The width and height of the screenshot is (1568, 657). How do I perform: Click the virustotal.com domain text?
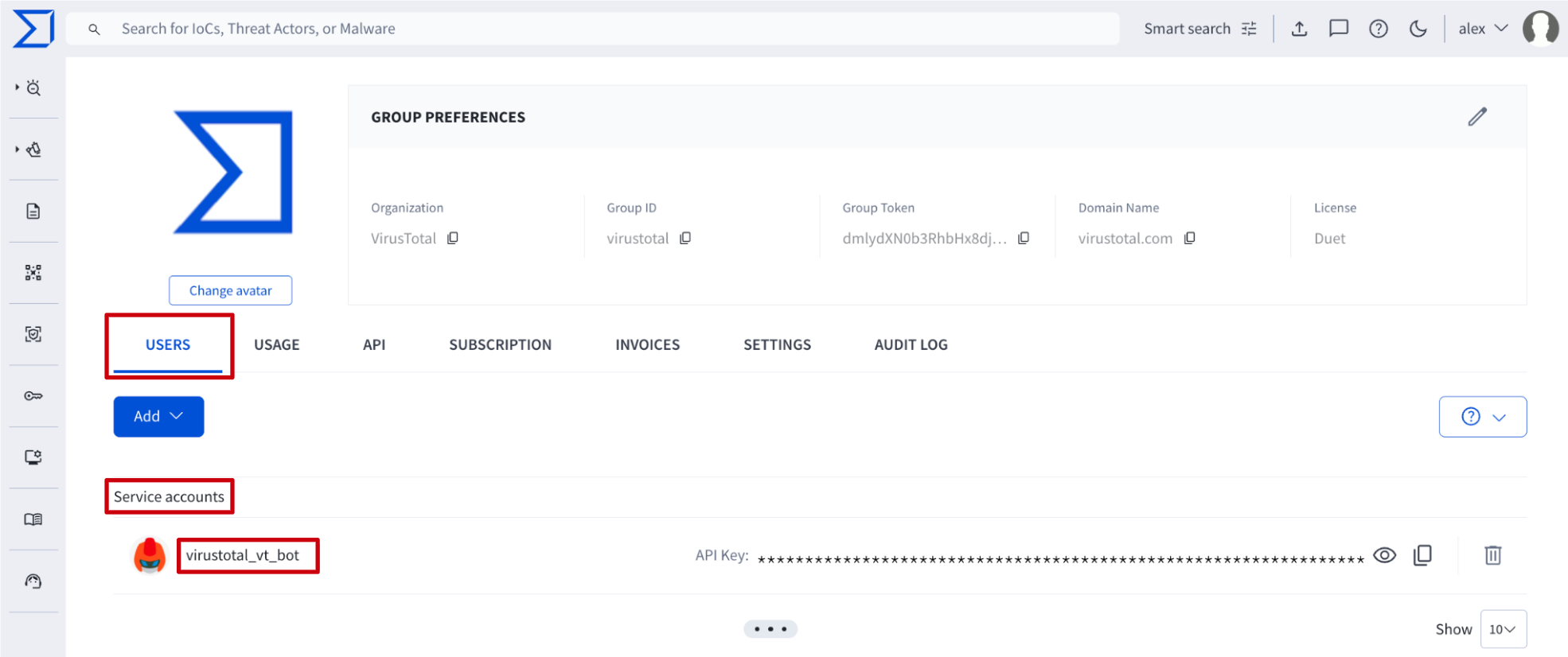coord(1125,238)
